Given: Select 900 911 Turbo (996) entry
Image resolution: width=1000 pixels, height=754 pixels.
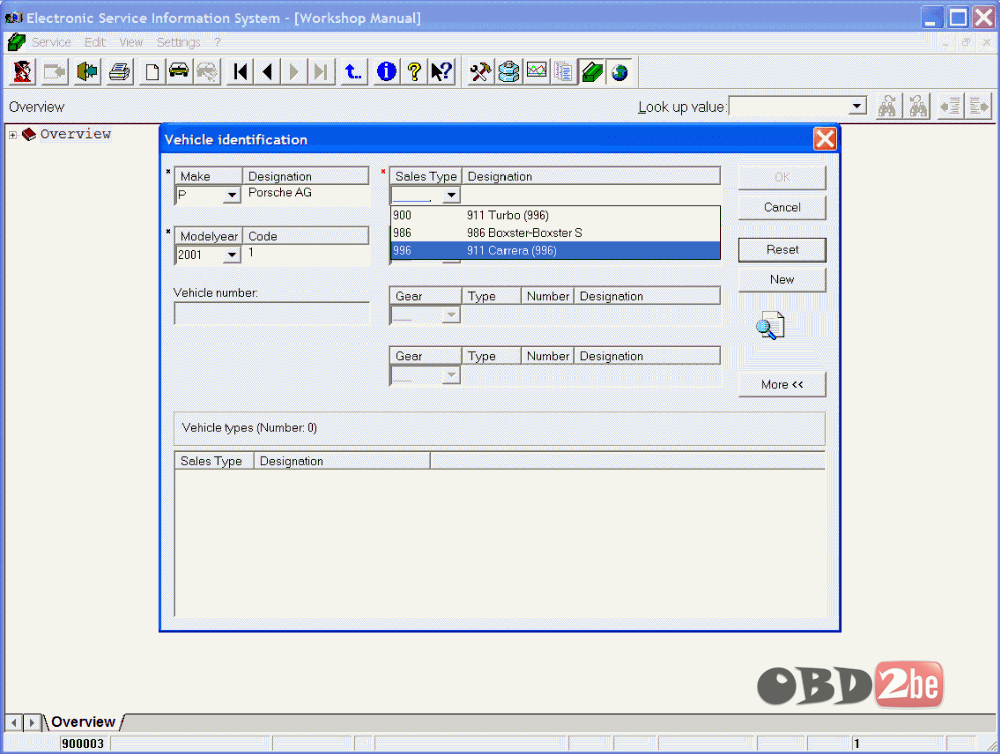Looking at the screenshot, I should coord(555,215).
